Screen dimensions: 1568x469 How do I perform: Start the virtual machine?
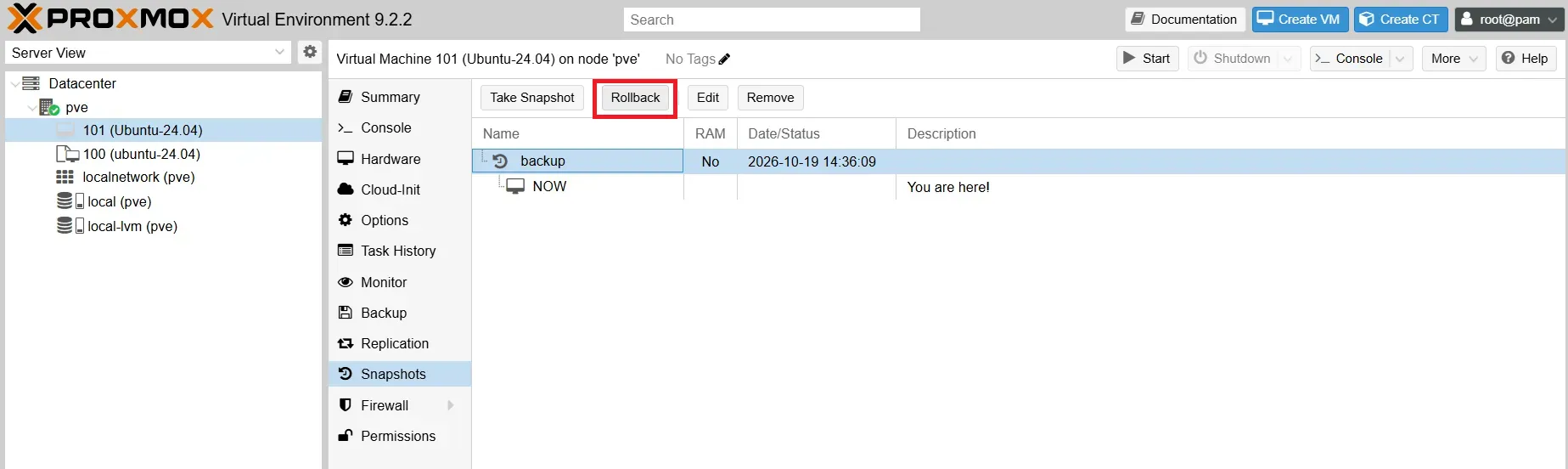click(1147, 59)
